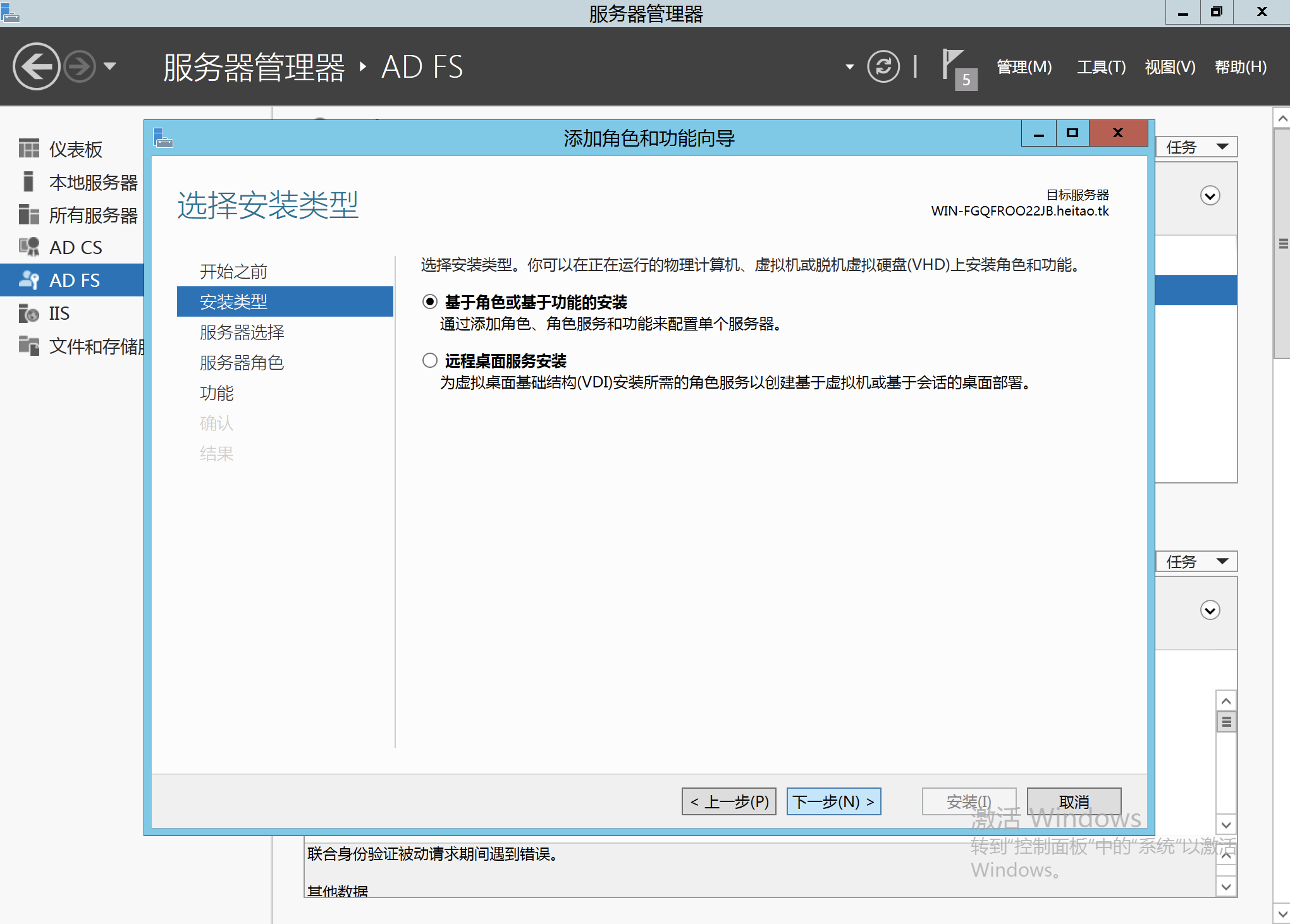Click the event list scrollbar up arrow
The width and height of the screenshot is (1290, 924).
click(x=1226, y=701)
